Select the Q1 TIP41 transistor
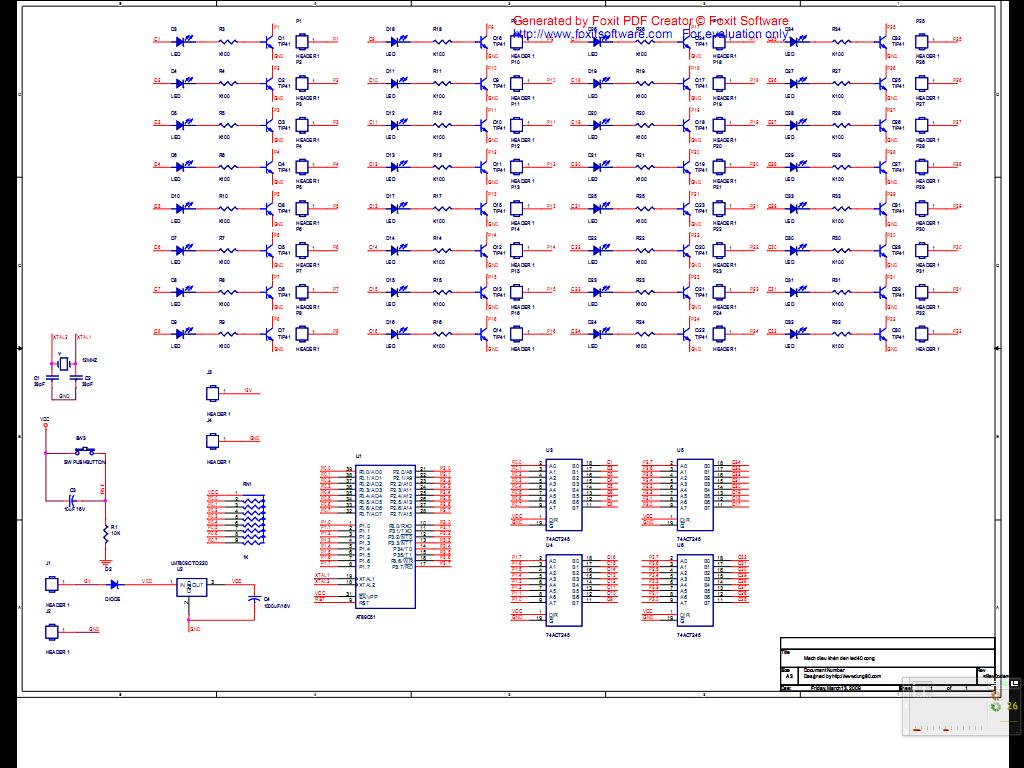 coord(270,42)
